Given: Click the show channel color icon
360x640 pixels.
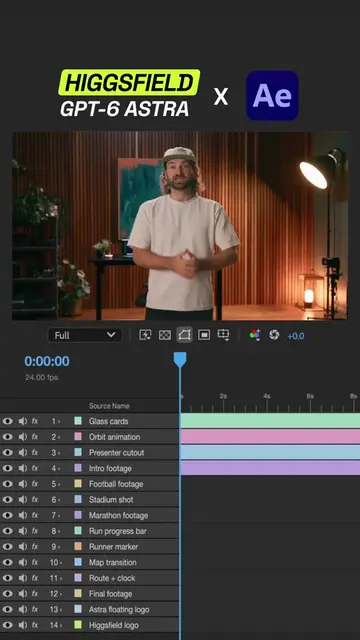Looking at the screenshot, I should (x=255, y=335).
